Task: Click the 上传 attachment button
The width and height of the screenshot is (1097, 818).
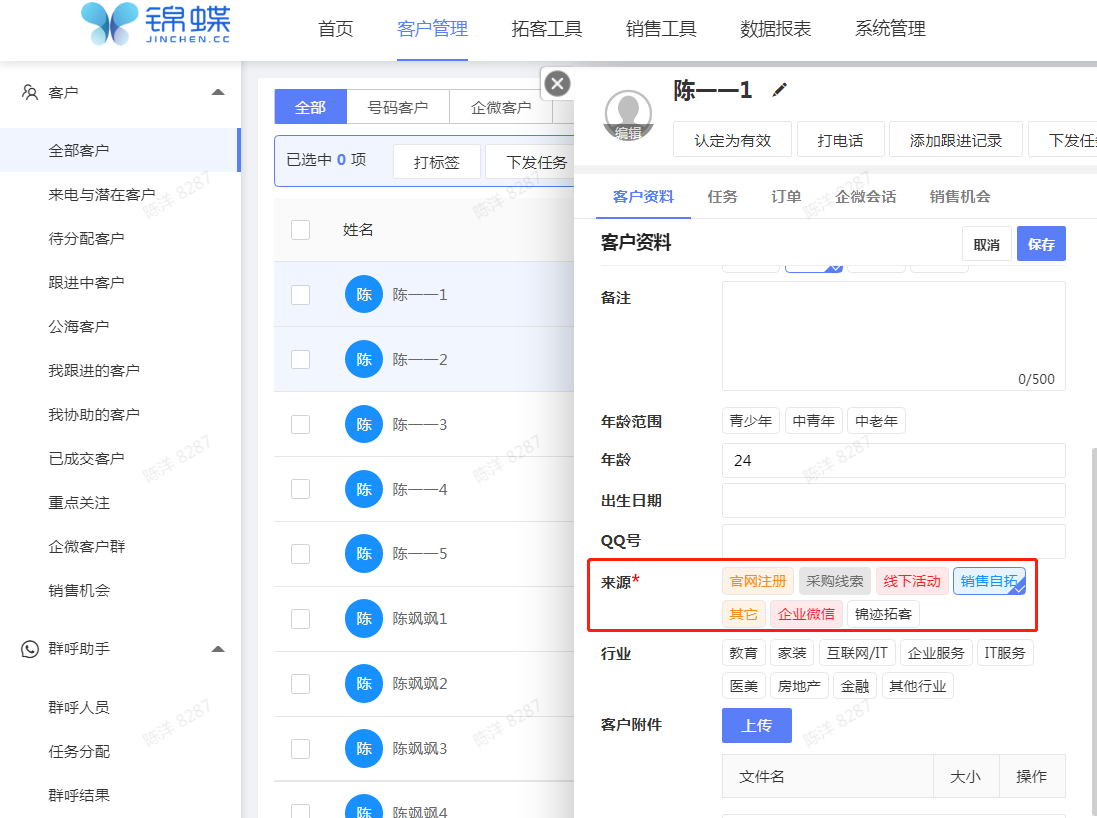Action: 757,726
